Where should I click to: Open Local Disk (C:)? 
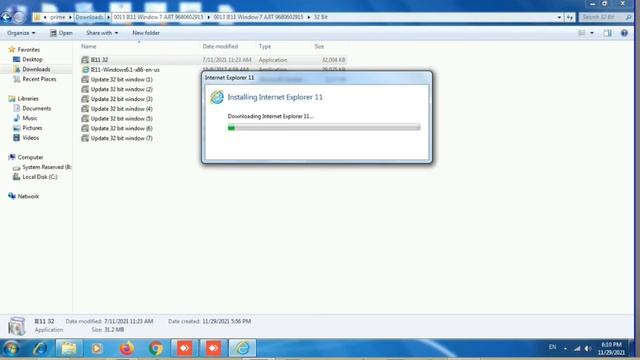pos(40,177)
